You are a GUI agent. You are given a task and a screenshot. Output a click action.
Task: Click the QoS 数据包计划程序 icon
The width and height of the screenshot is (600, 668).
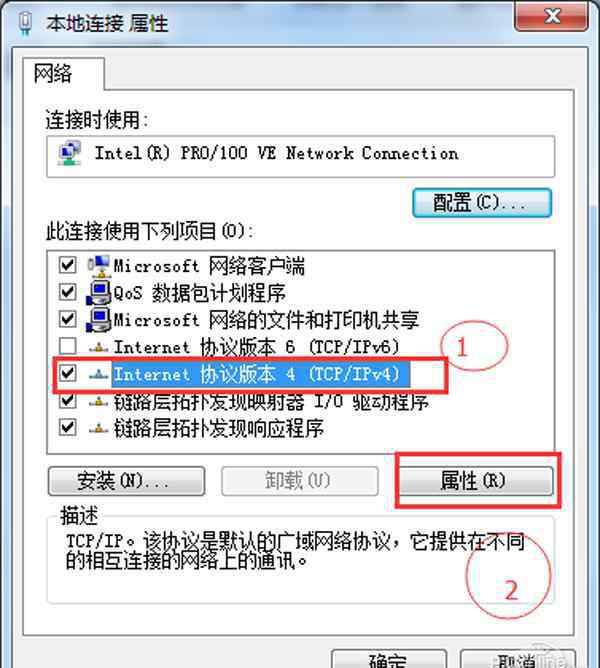click(x=99, y=292)
